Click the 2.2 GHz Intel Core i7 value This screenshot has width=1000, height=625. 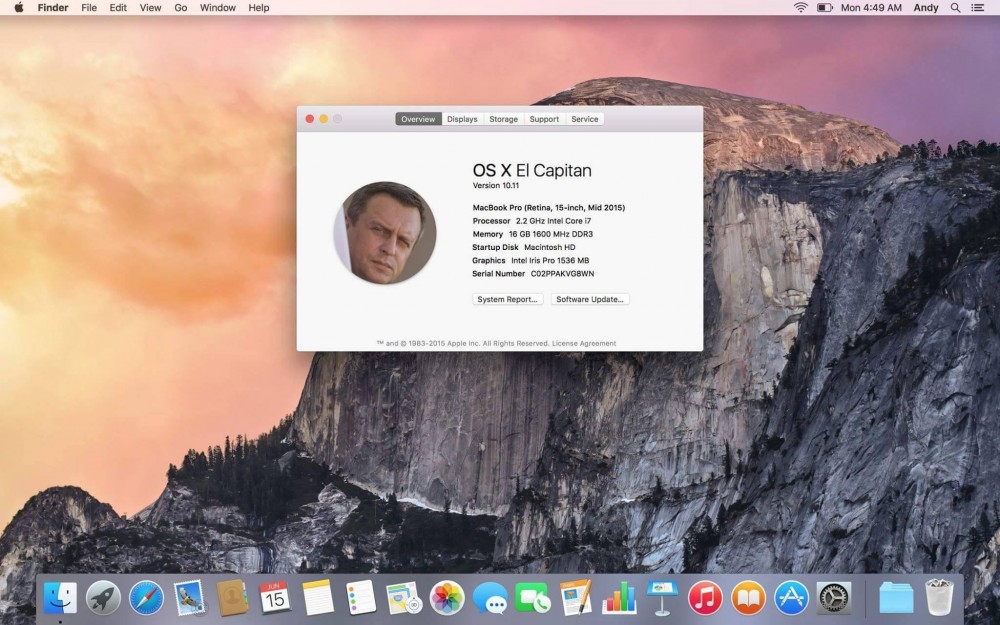pyautogui.click(x=554, y=221)
